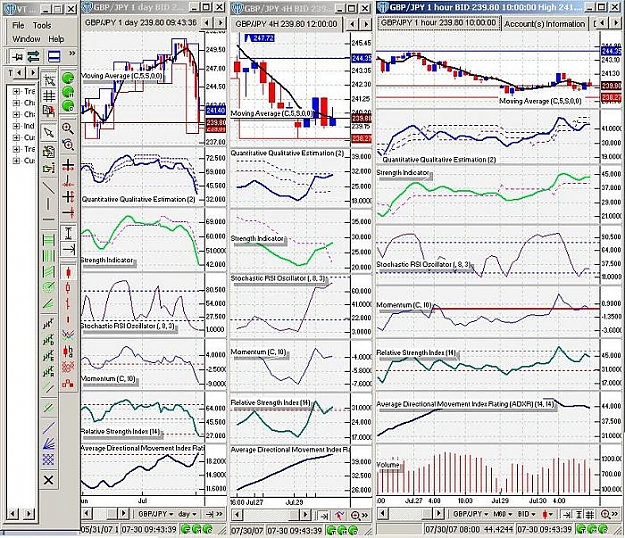Expand the 'Ind' tree node

click(x=16, y=126)
